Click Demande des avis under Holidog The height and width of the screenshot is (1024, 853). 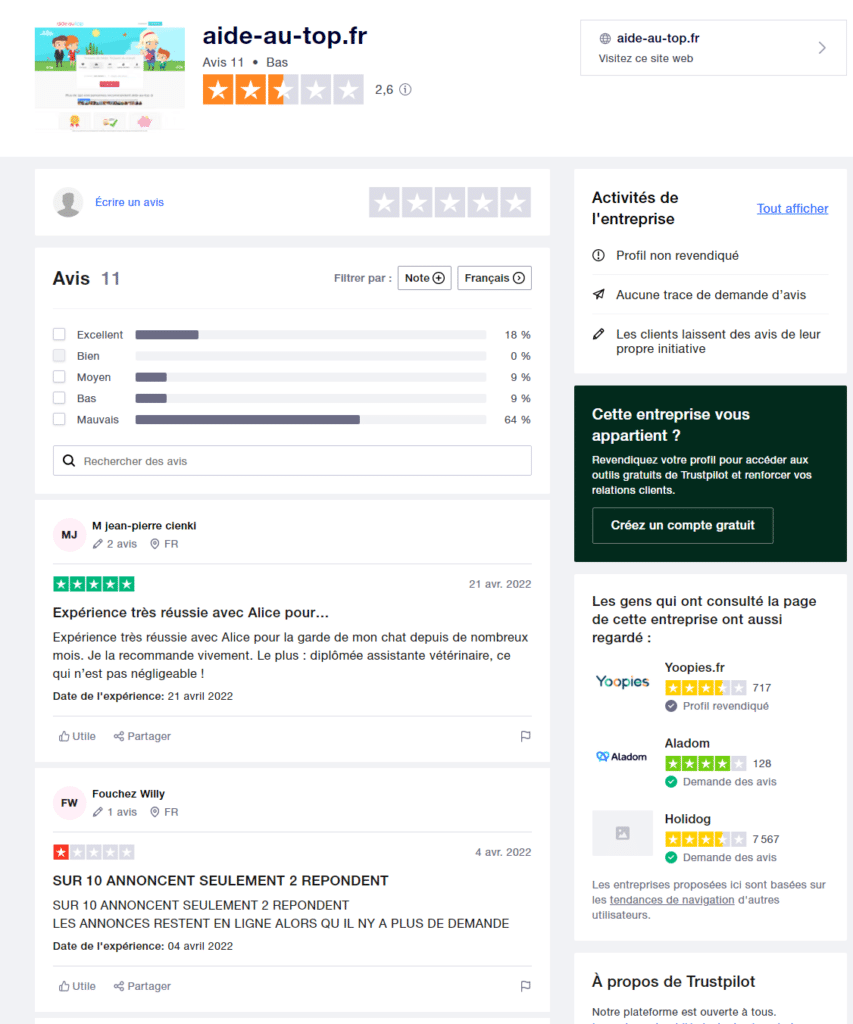coord(730,857)
